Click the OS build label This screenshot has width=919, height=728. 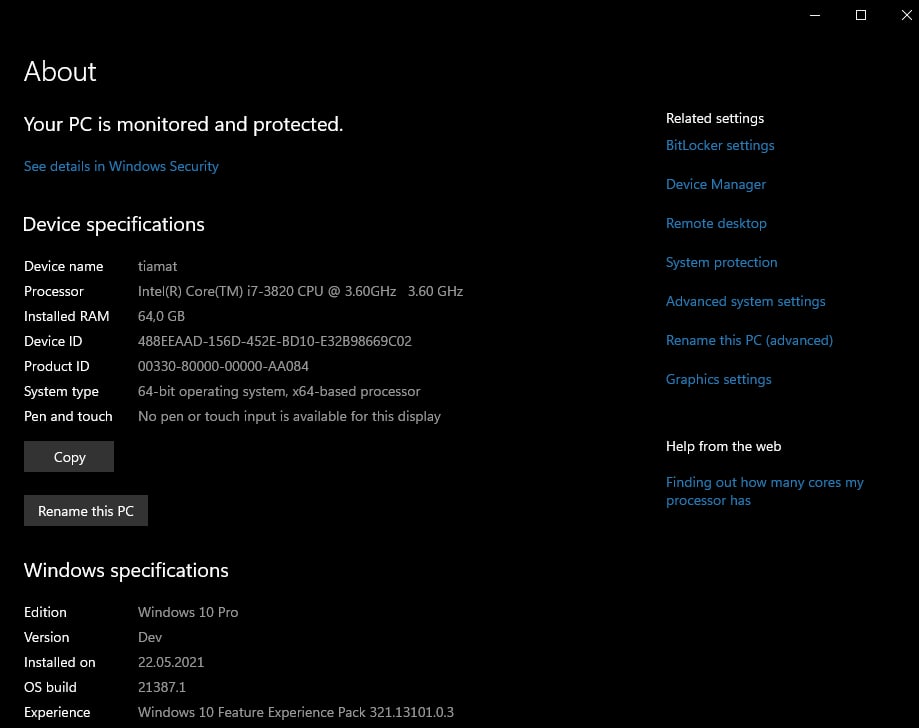[50, 687]
